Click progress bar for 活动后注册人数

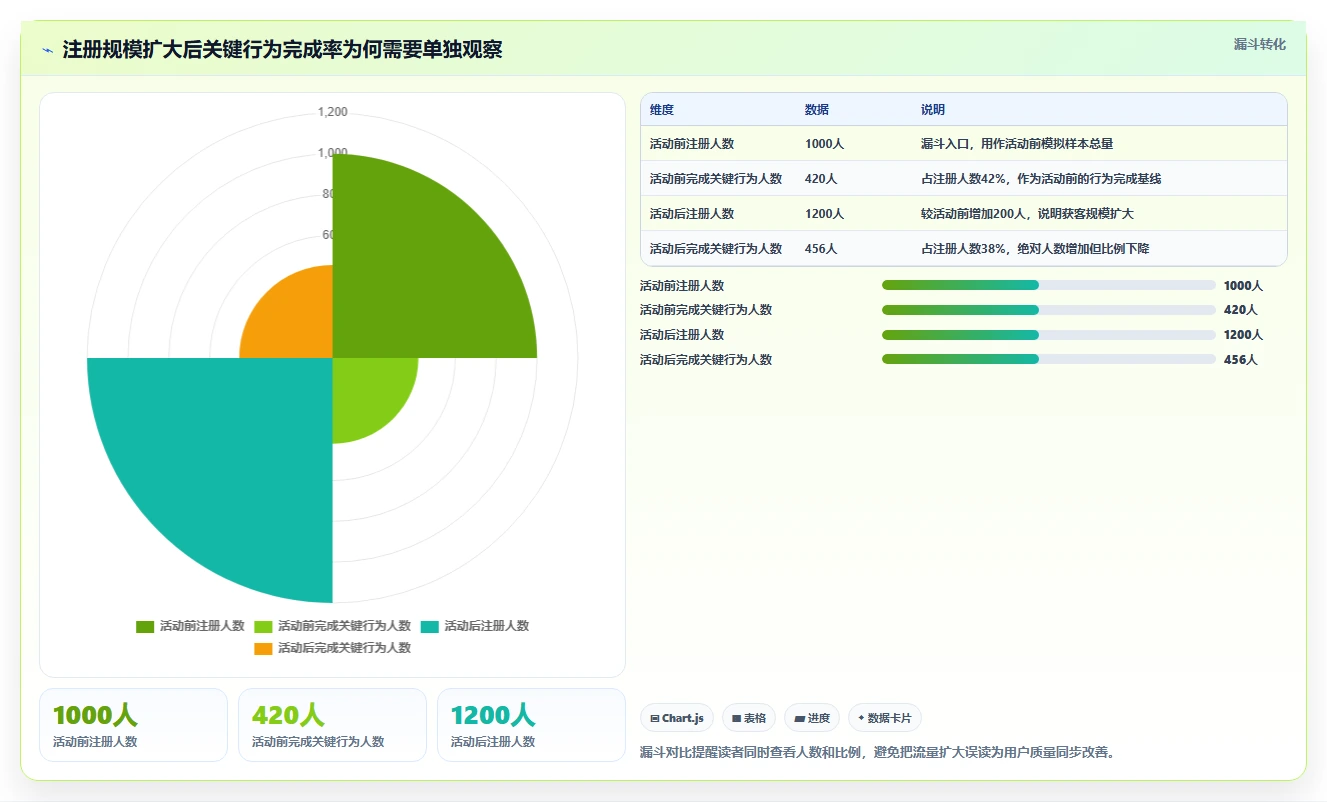1049,335
